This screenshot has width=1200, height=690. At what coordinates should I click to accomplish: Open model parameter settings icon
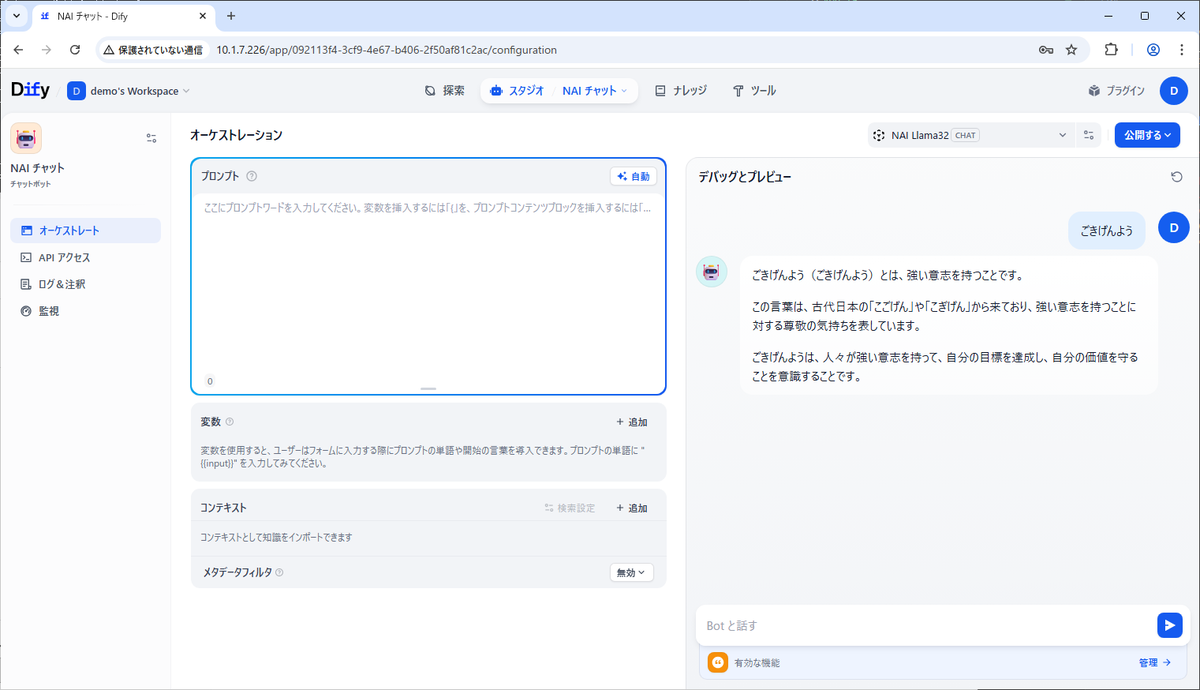click(x=1089, y=135)
